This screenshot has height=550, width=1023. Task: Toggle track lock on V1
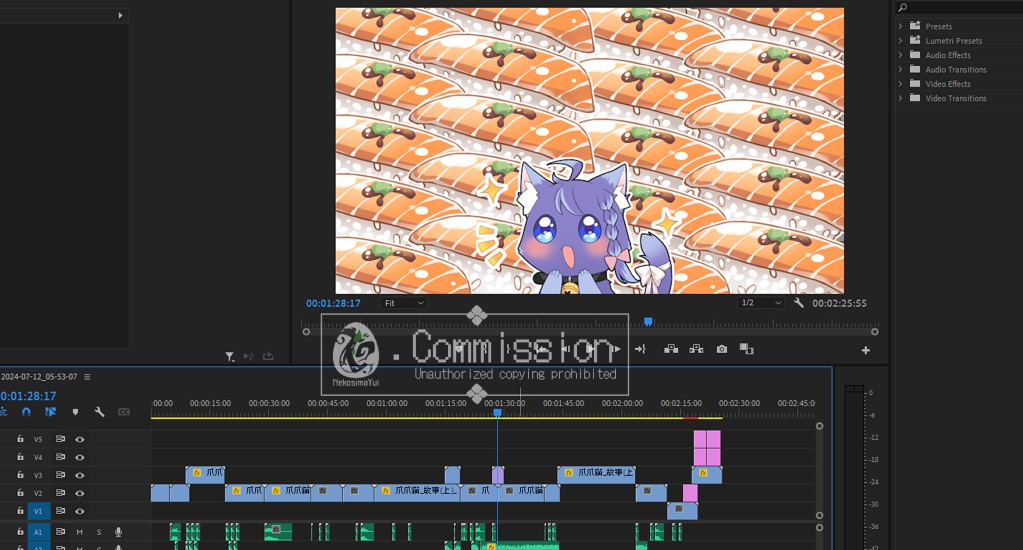pos(20,510)
